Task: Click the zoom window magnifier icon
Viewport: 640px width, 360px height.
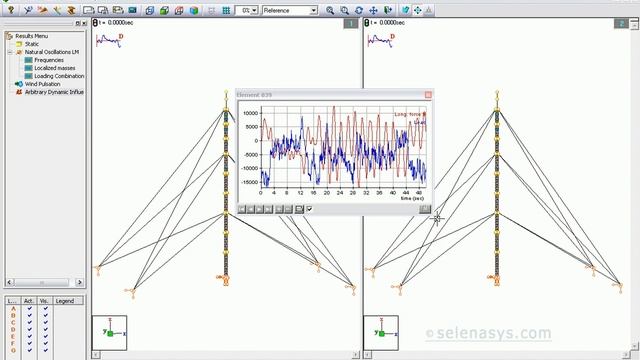Action: click(344, 10)
